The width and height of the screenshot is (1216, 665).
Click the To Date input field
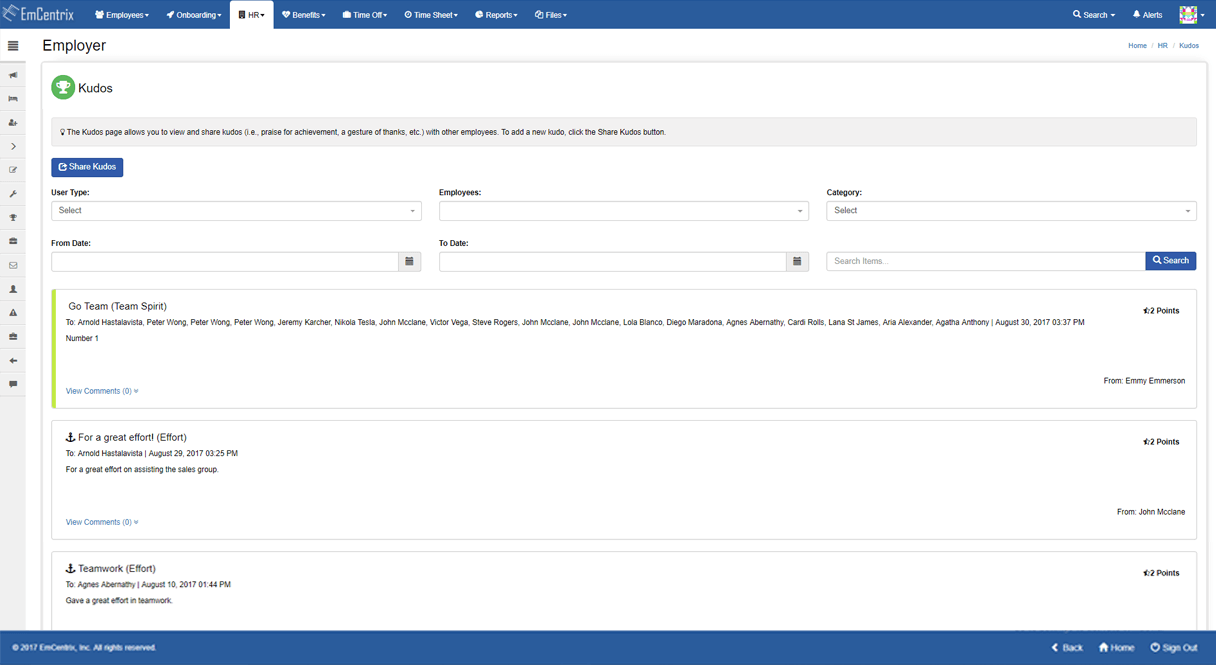point(613,261)
